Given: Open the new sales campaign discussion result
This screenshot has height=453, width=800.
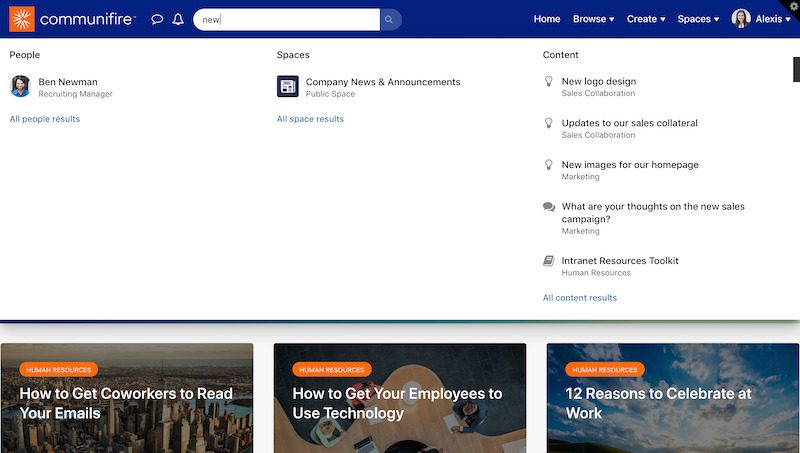Looking at the screenshot, I should pyautogui.click(x=653, y=213).
